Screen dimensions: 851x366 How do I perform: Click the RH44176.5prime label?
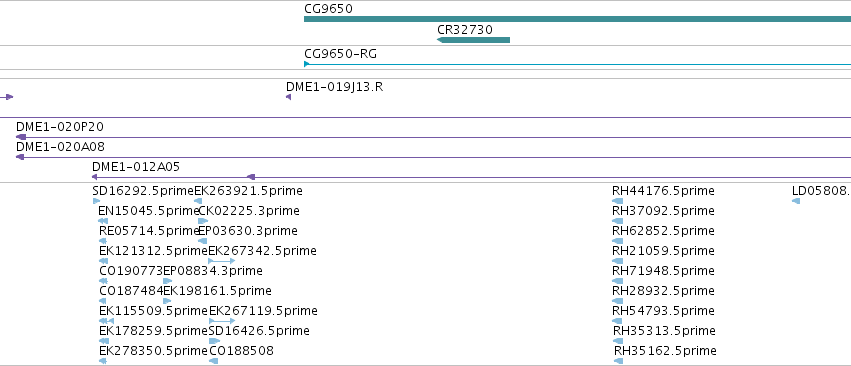click(x=663, y=191)
